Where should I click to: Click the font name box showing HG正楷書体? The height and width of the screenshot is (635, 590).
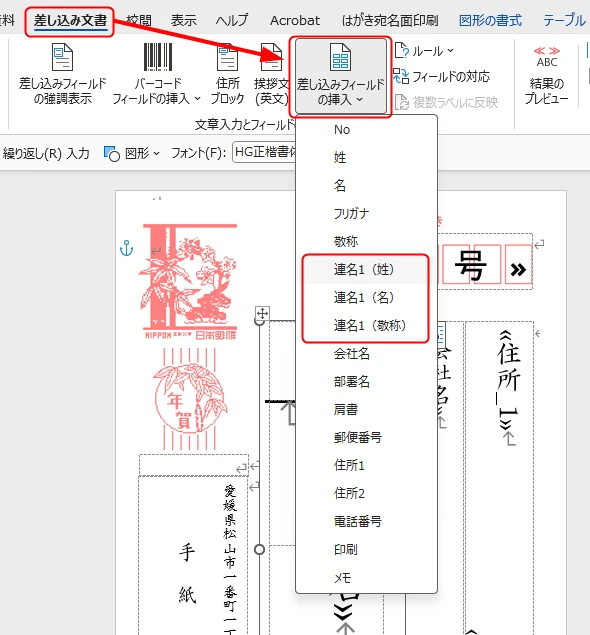tap(265, 152)
